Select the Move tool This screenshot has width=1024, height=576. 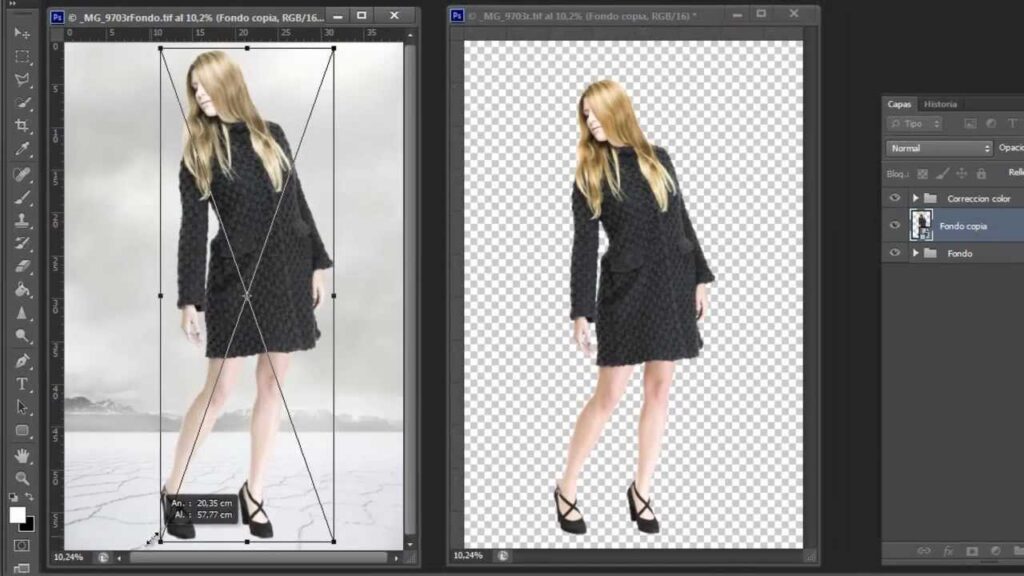pos(22,32)
